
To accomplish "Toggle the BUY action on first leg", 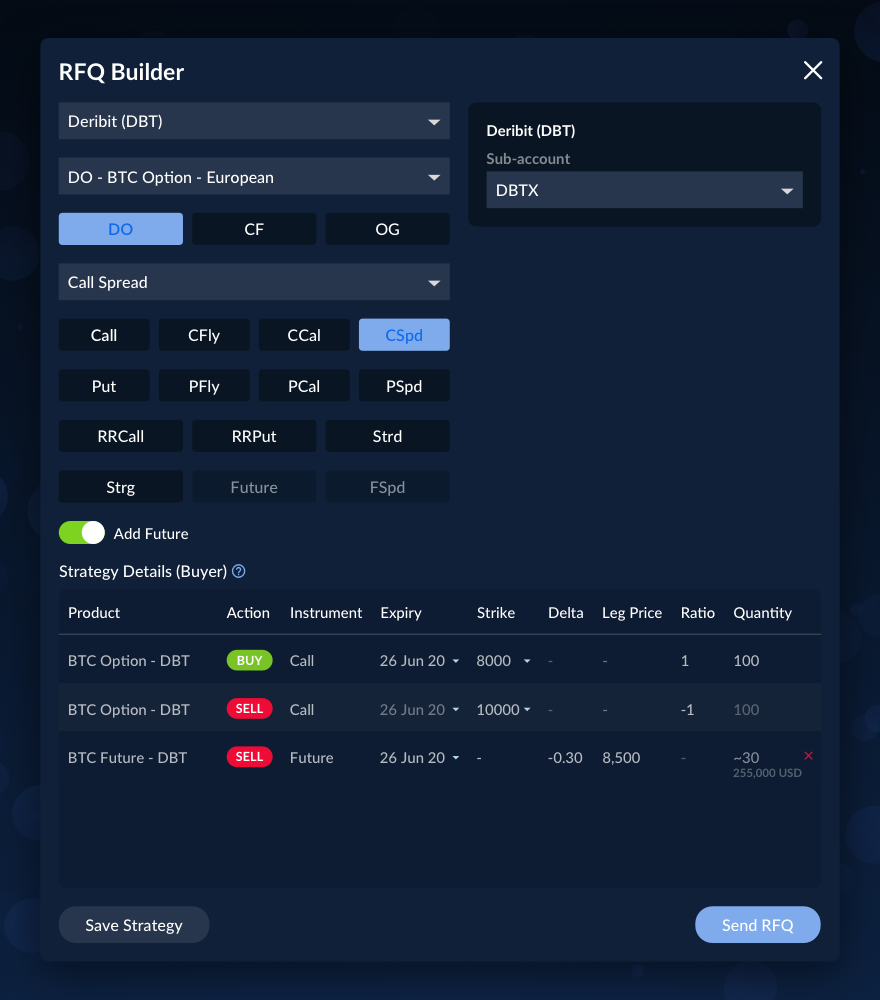I will click(x=249, y=661).
